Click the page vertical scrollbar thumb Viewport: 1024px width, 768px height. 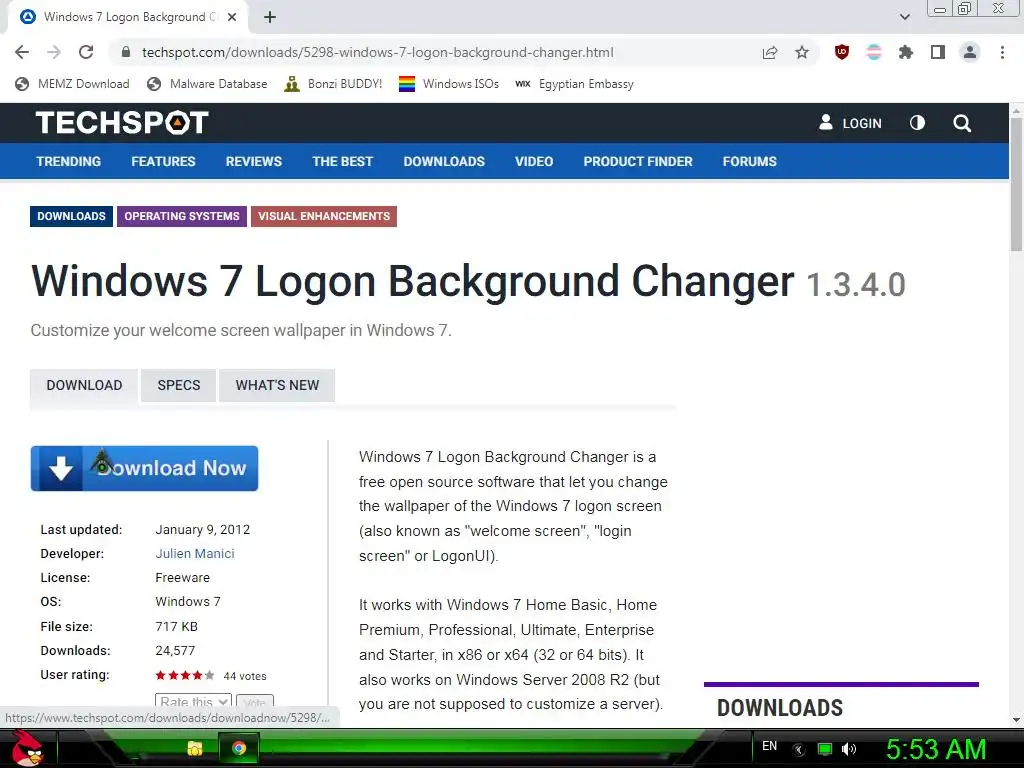click(x=1016, y=185)
